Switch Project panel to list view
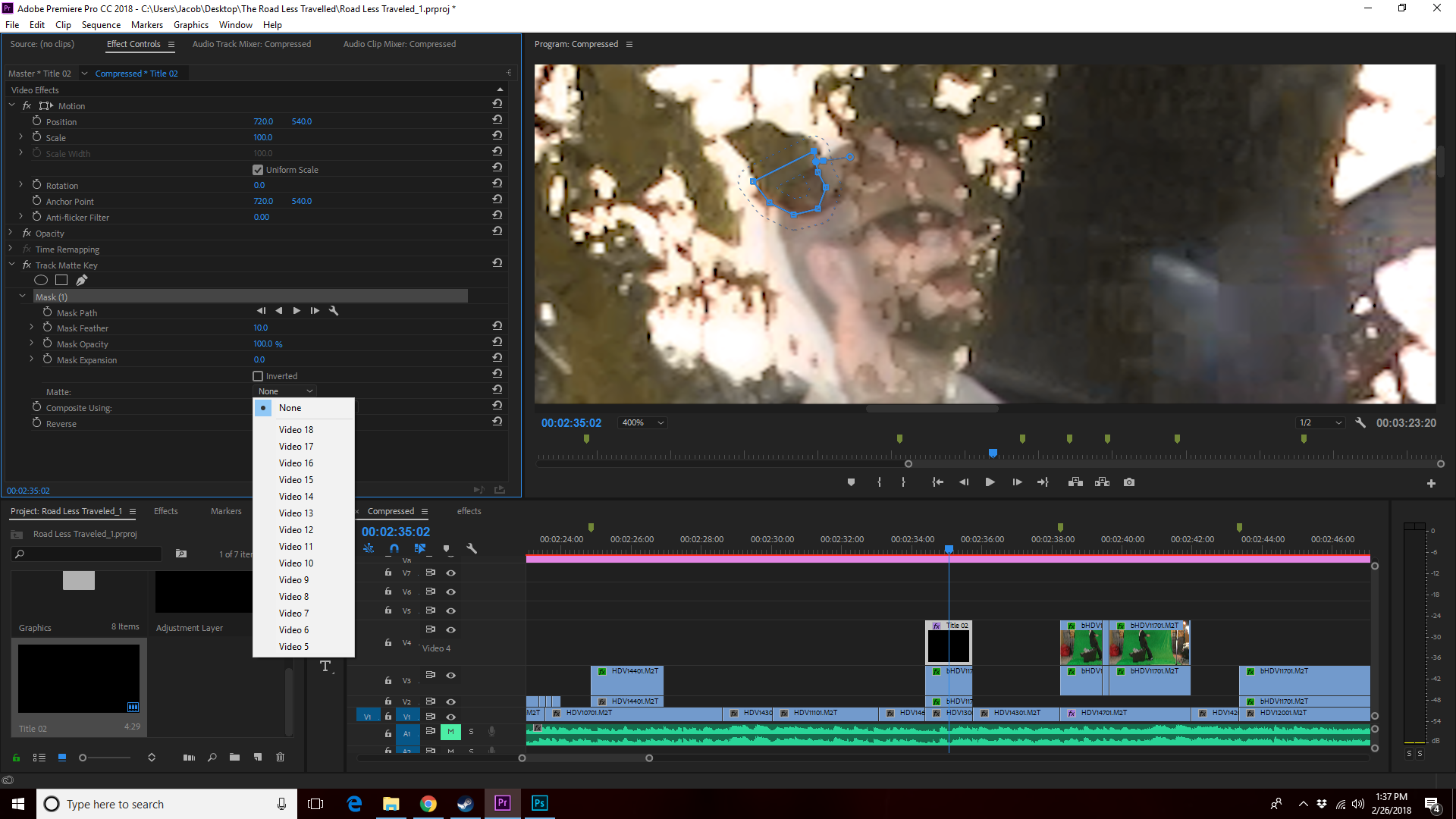The height and width of the screenshot is (819, 1456). point(39,758)
